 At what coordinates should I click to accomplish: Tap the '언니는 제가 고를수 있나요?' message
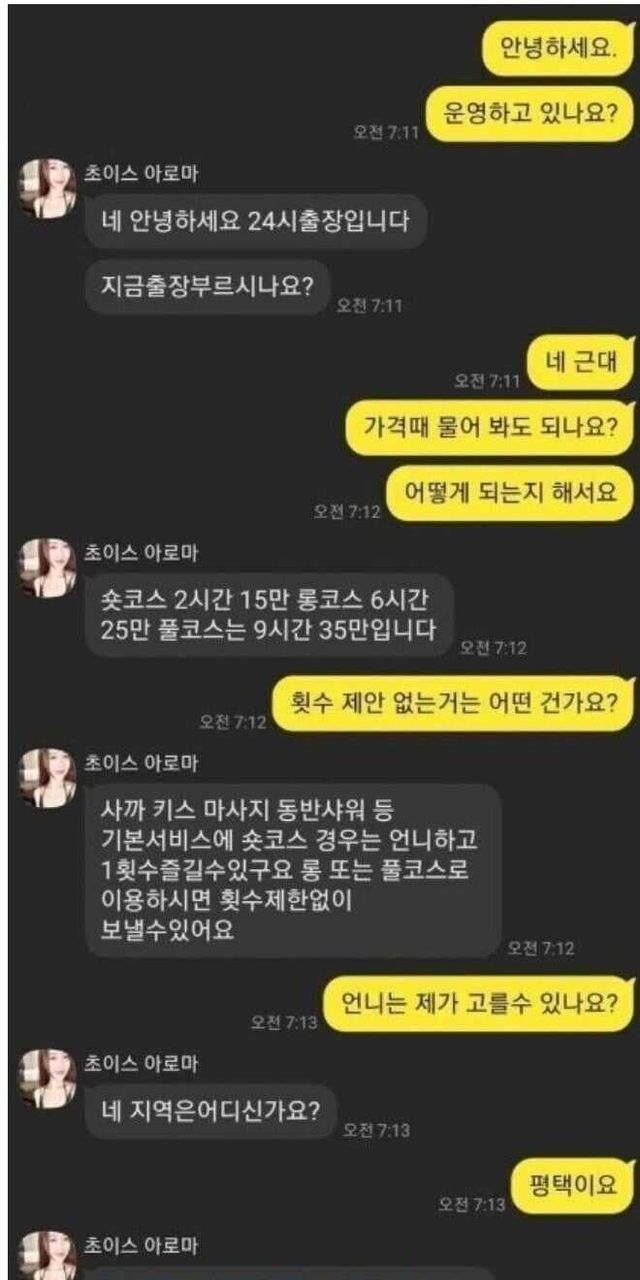pos(480,1002)
